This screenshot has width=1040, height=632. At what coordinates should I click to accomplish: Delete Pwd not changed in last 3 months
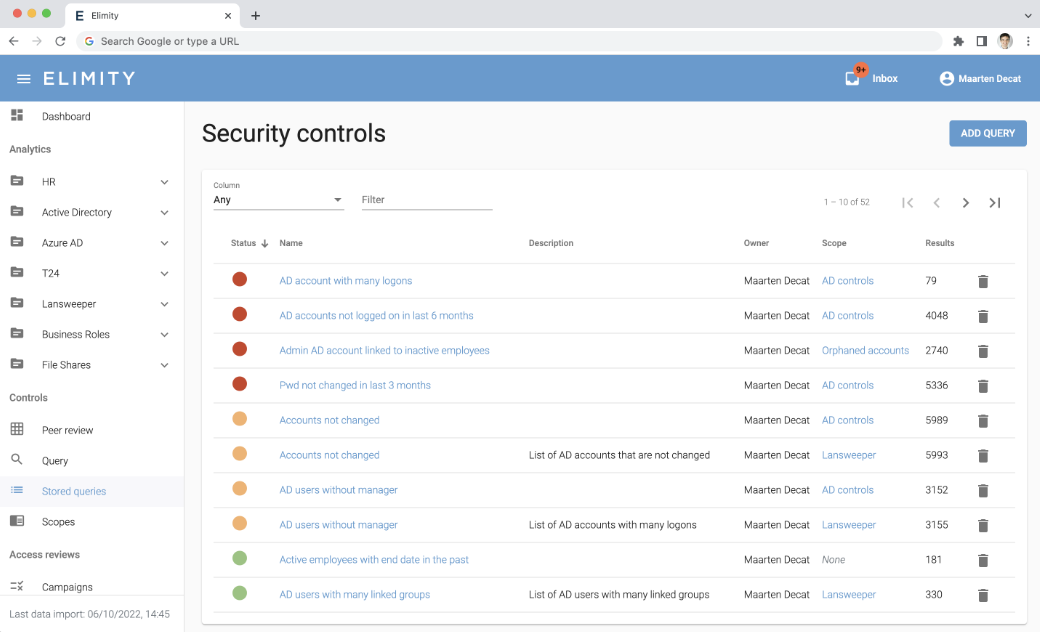983,386
